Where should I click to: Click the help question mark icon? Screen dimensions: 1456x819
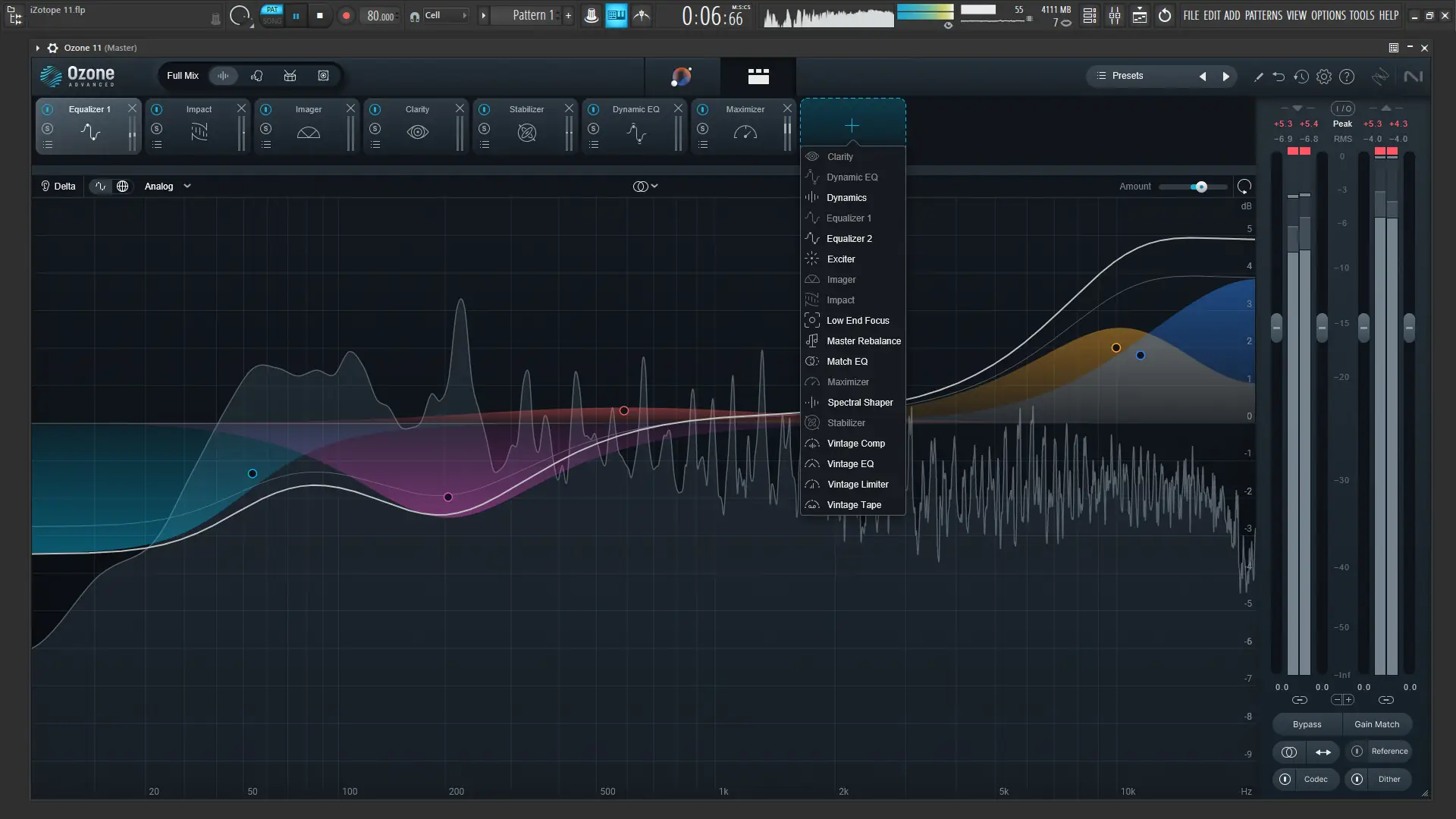1347,77
